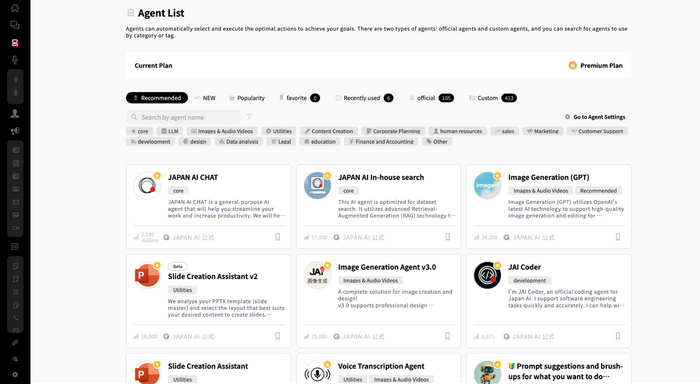Viewport: 700px width, 384px height.
Task: Click the filter funnel icon beside search
Action: [250, 117]
